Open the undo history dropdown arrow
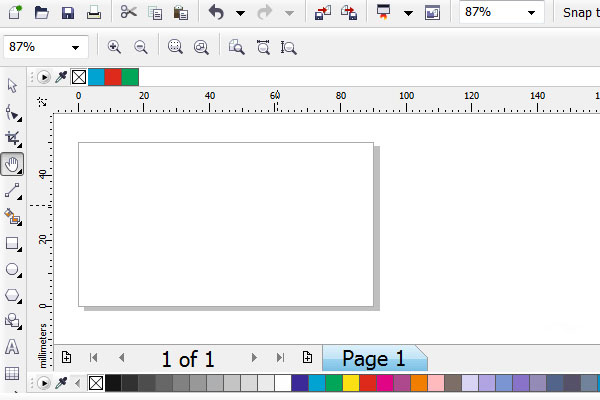600x400 pixels. tap(240, 13)
